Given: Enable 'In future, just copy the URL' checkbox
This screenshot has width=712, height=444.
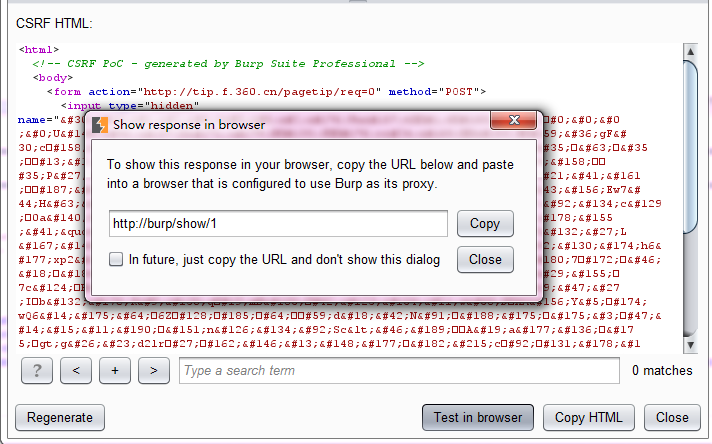Looking at the screenshot, I should 116,259.
